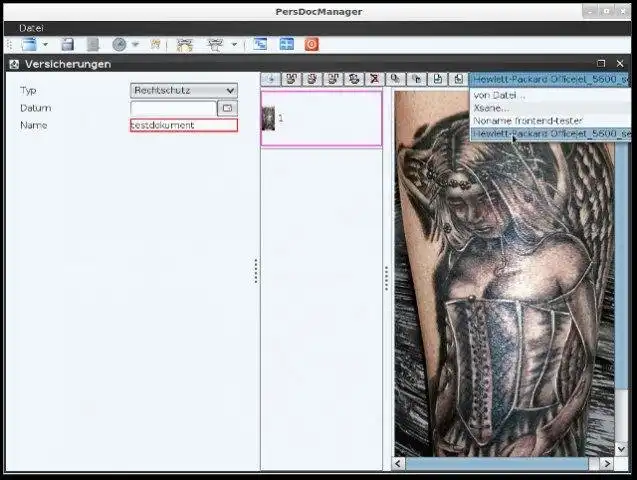Maximize the Versicherungen panel
637x480 pixels.
click(601, 63)
